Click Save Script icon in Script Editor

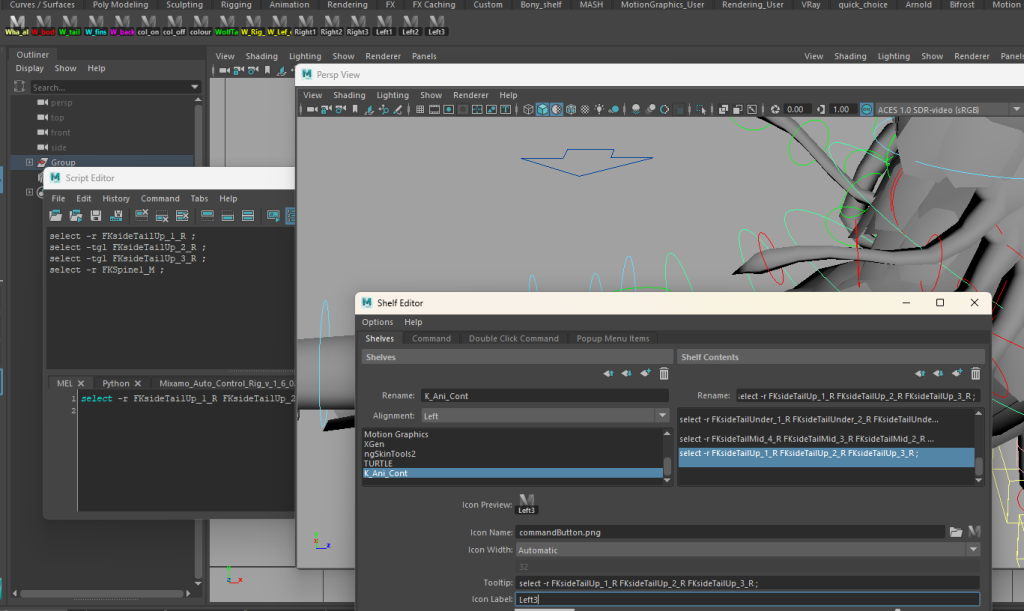click(96, 215)
